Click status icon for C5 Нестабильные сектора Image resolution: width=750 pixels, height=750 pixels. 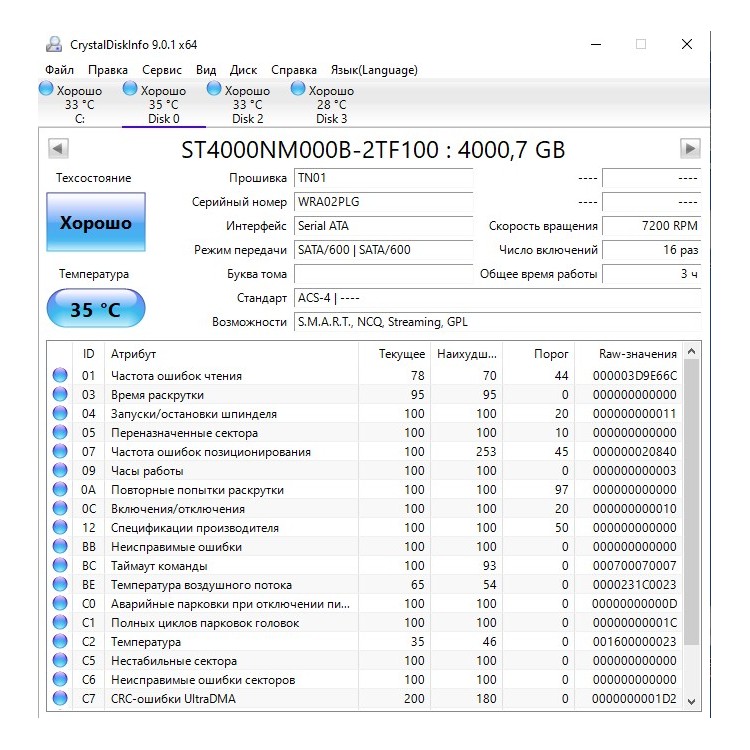click(60, 661)
